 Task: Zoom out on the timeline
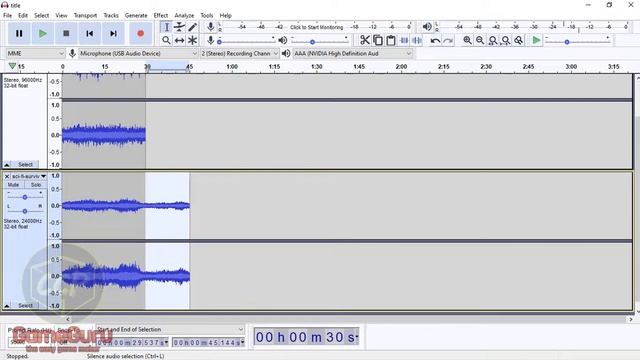coord(480,40)
